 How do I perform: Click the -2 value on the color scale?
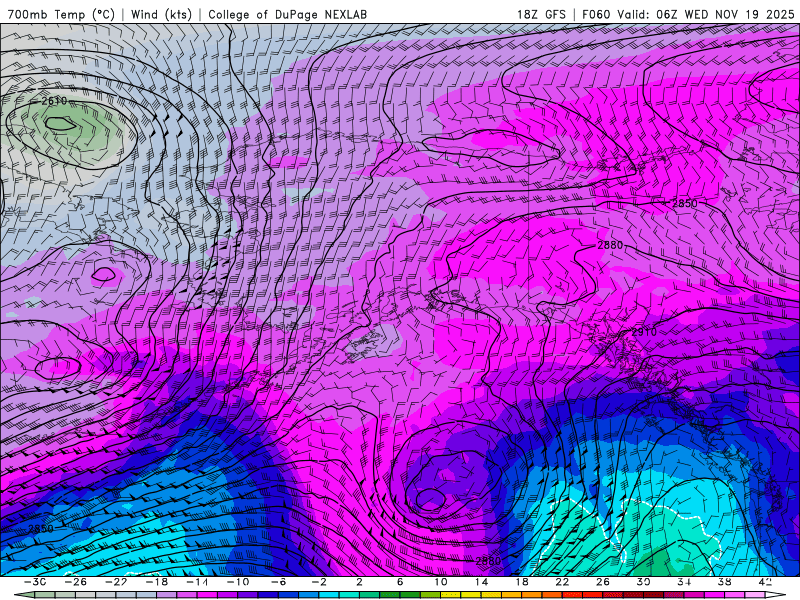(x=318, y=582)
